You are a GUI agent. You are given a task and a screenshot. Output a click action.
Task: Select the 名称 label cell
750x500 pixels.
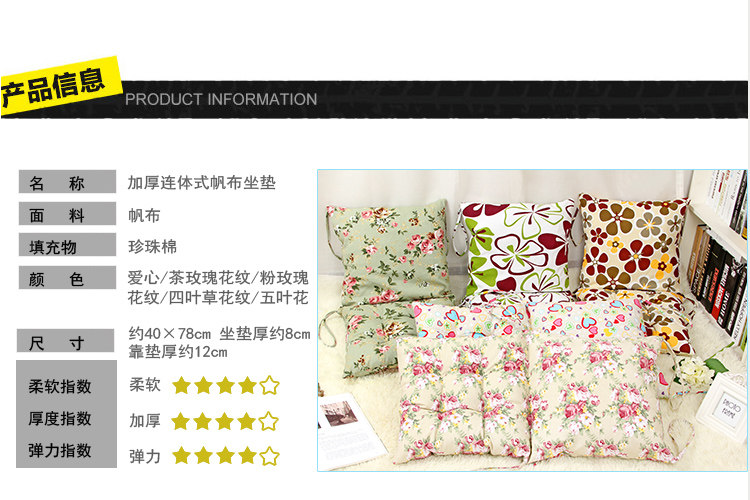[67, 182]
